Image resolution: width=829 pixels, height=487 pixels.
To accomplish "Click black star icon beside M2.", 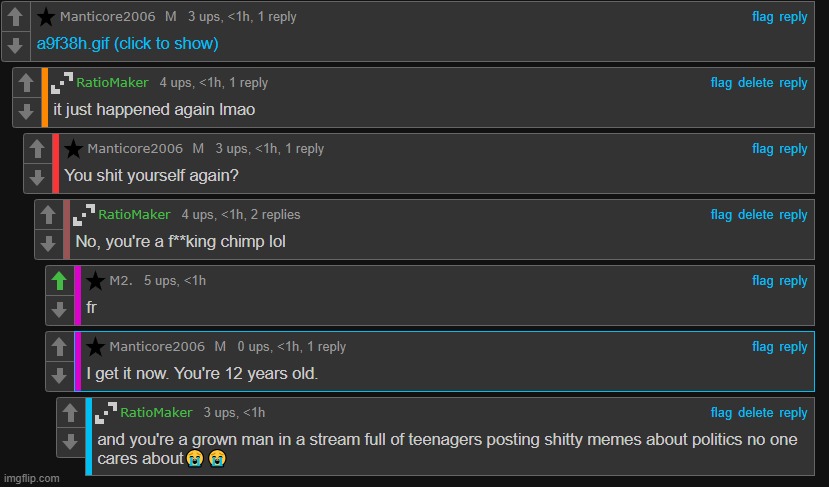I will [x=96, y=281].
